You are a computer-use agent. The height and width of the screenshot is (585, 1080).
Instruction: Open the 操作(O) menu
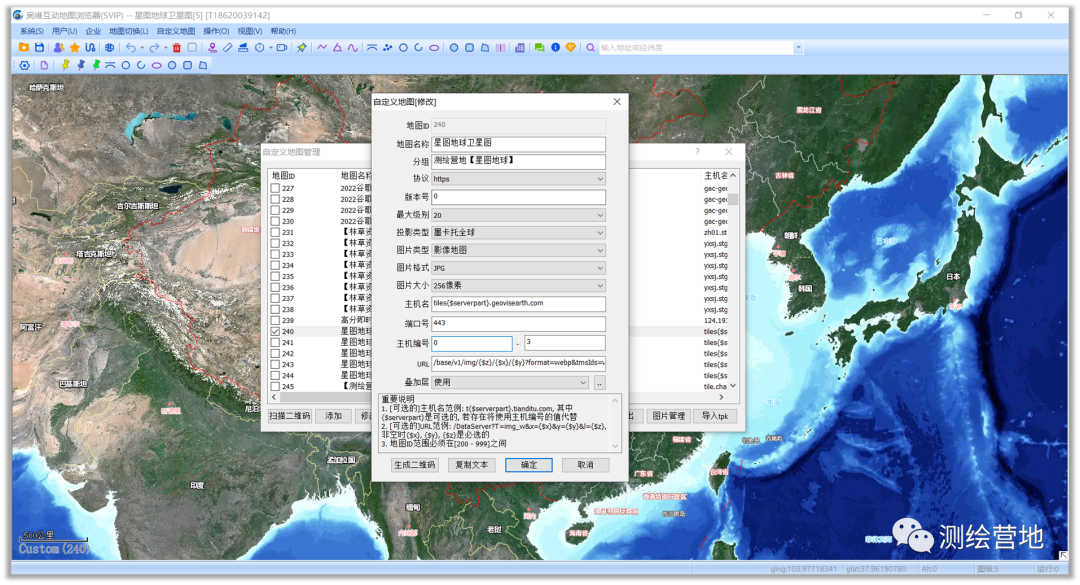click(216, 31)
